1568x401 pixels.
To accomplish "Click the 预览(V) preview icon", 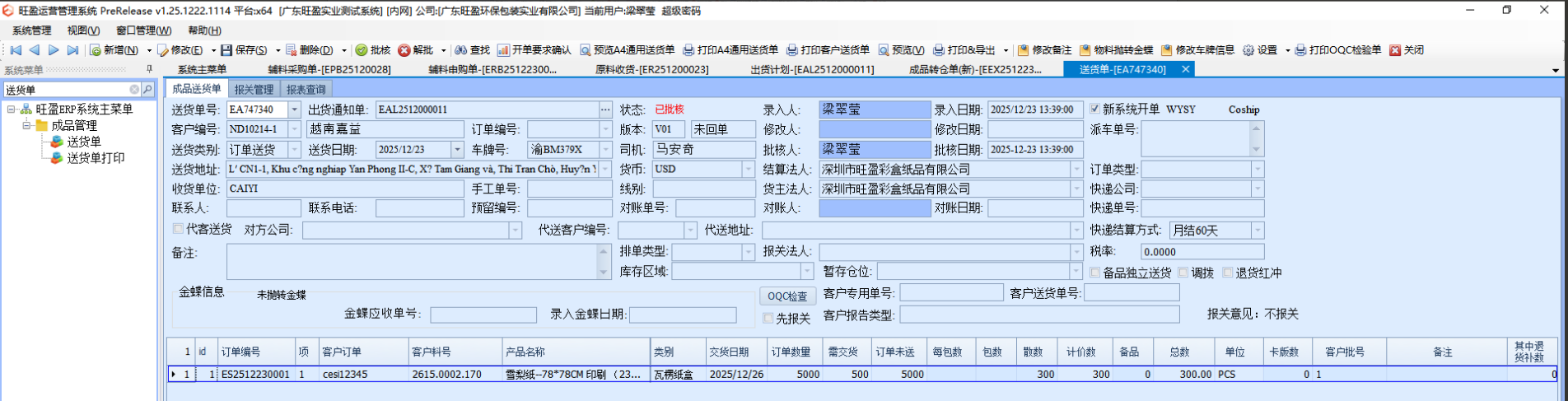I will (884, 50).
